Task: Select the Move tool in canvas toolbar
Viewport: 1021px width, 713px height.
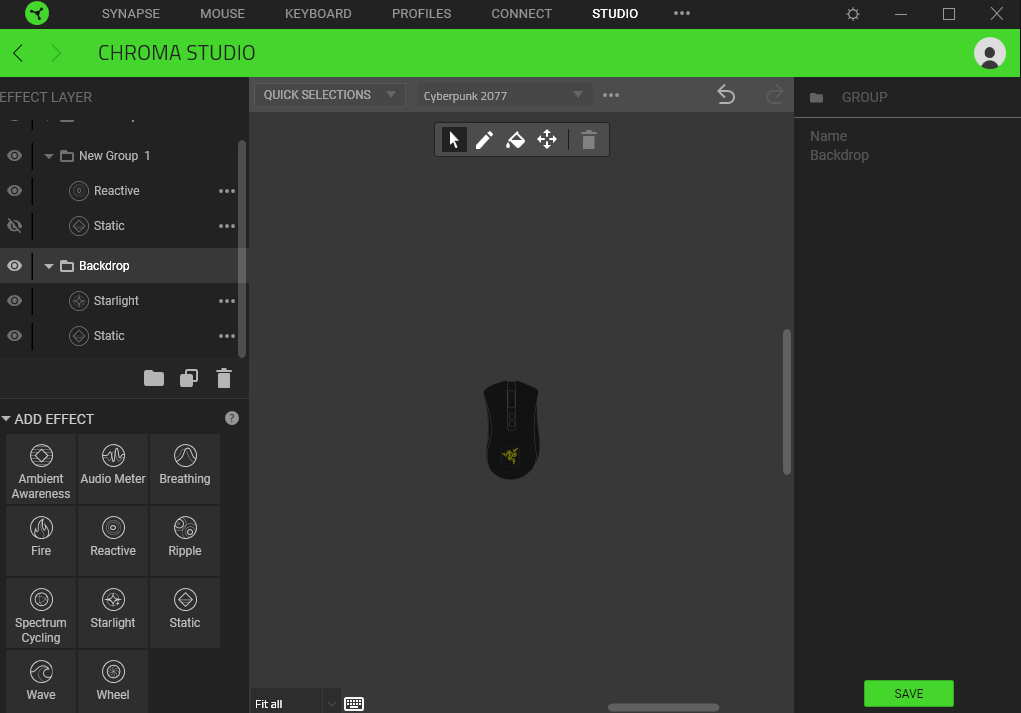Action: 547,140
